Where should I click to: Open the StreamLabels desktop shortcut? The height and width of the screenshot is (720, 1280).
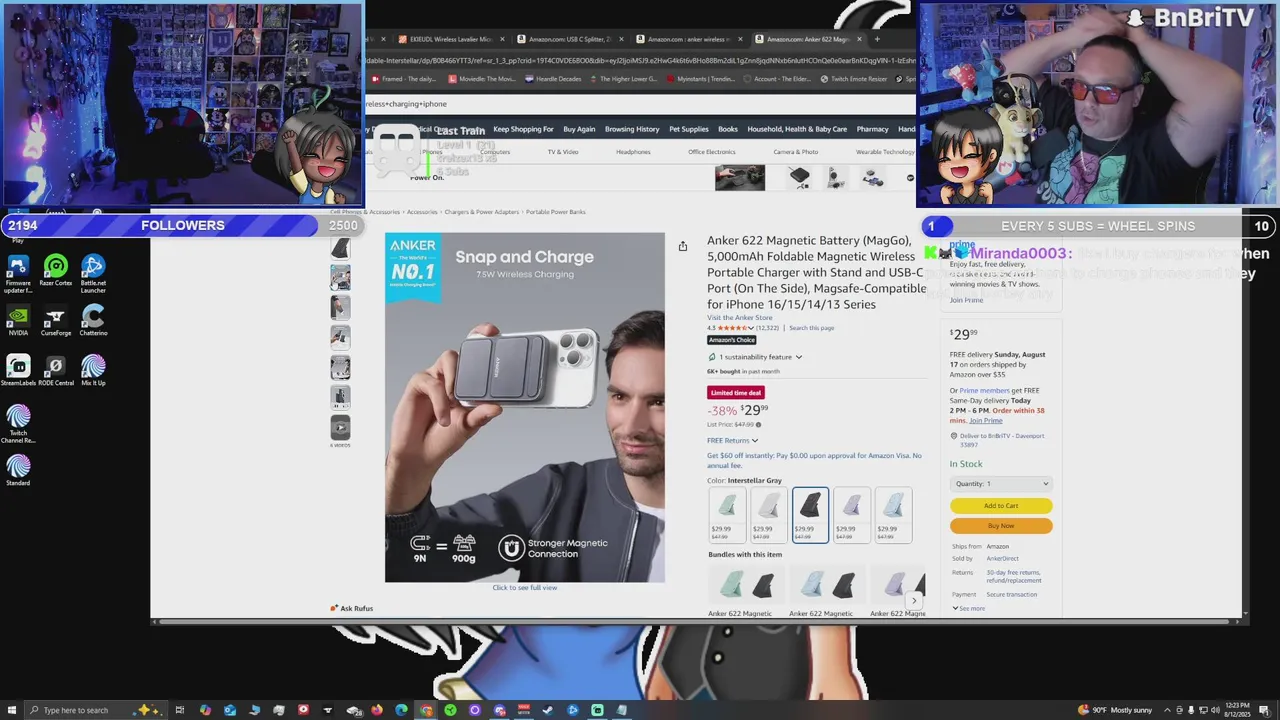click(18, 371)
